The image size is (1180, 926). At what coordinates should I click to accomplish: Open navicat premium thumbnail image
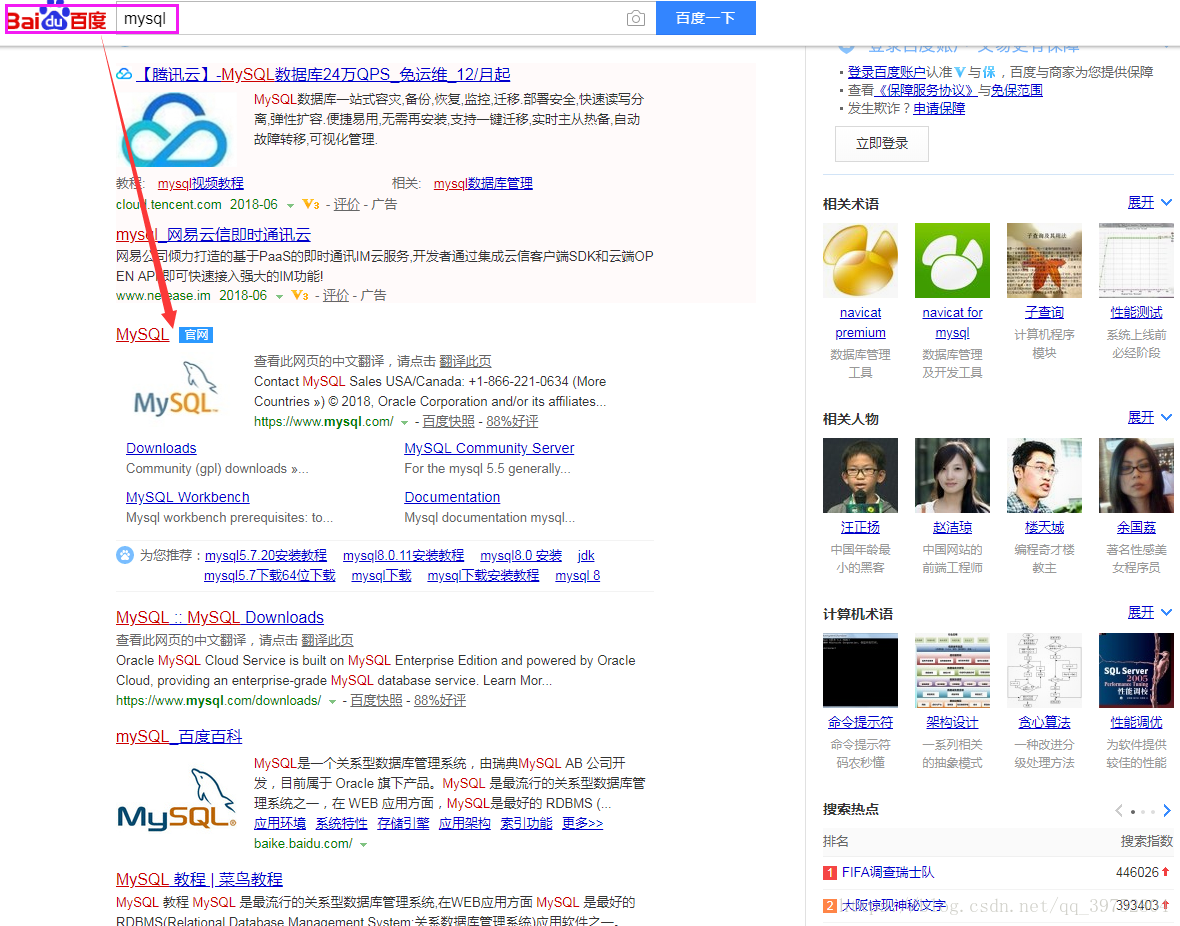tap(860, 260)
